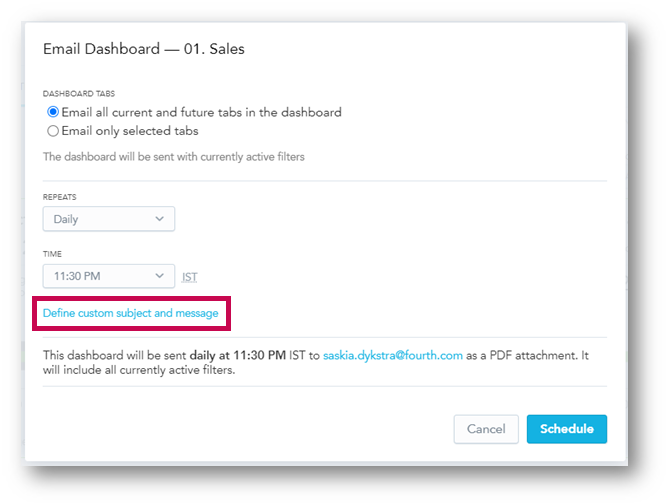The height and width of the screenshot is (503, 670).
Task: Click the bold 'daily at 11:30 PM' summary text
Action: coord(238,356)
